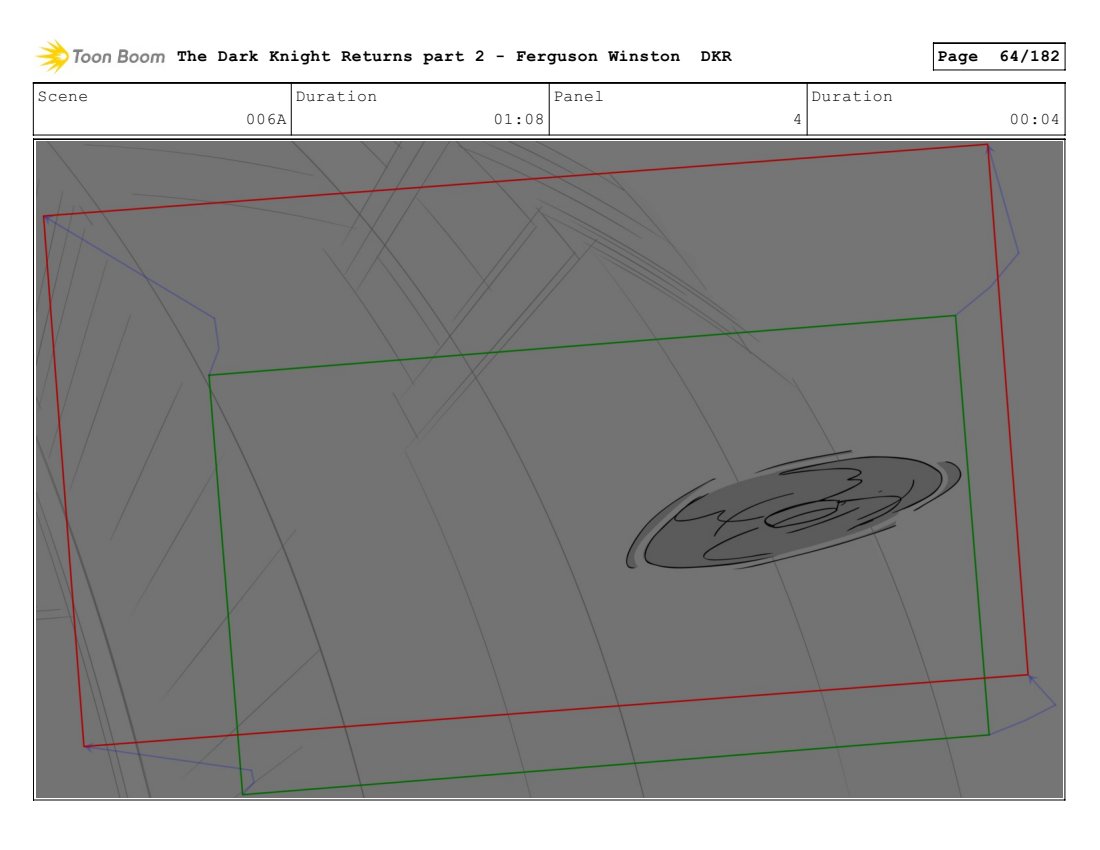1100x850 pixels.
Task: Select the panel number "4"
Action: coord(797,119)
